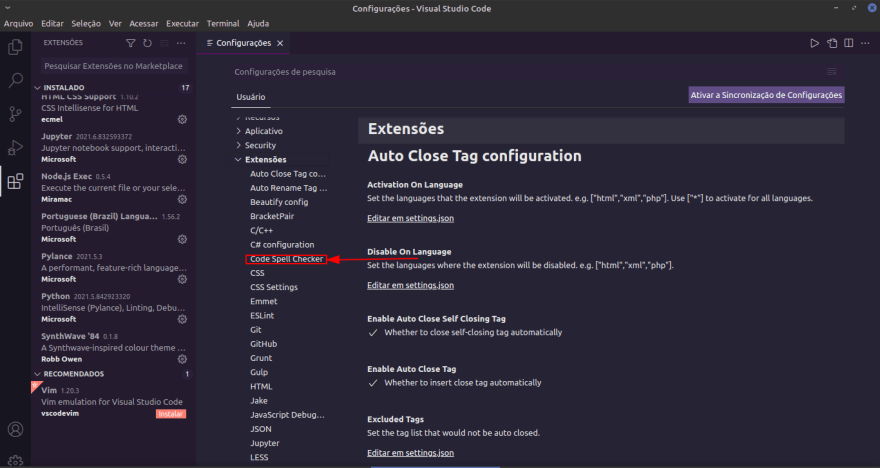Manage HTML CSS Support extension gear
Viewport: 880px width, 468px height.
point(182,120)
